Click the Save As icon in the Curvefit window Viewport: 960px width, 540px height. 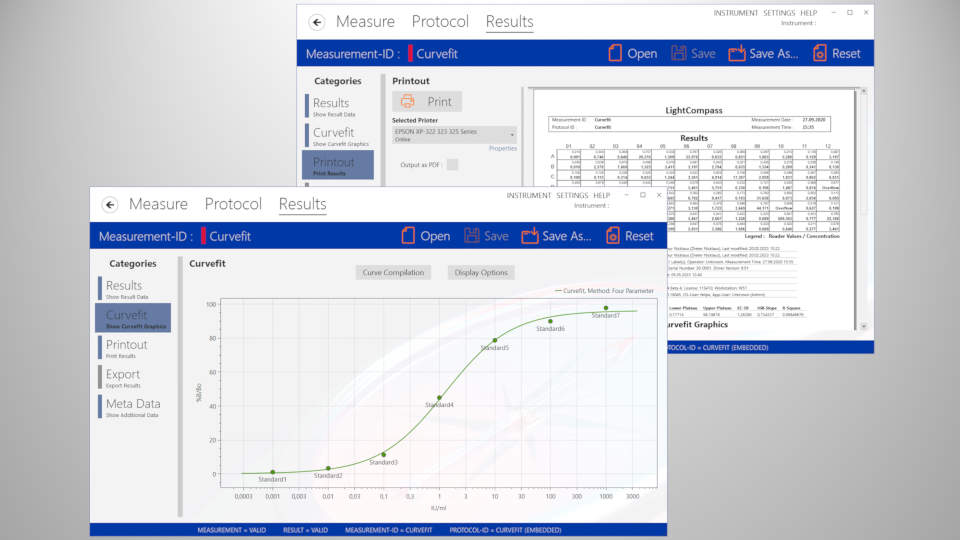tap(530, 236)
